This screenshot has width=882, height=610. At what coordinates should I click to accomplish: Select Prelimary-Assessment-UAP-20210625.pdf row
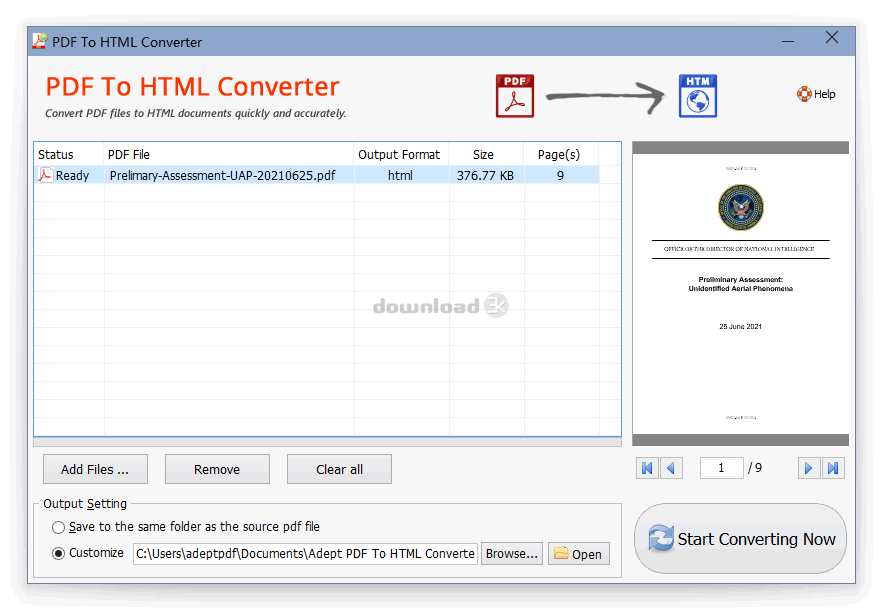tap(317, 175)
